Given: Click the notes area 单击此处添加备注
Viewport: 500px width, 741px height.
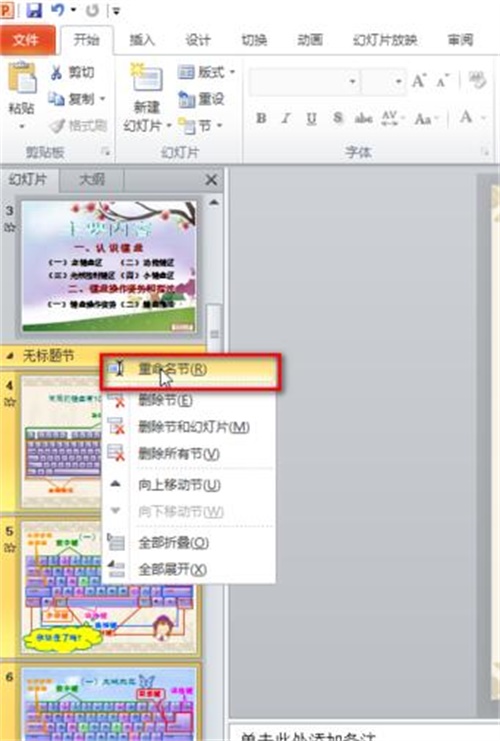Looking at the screenshot, I should 308,736.
